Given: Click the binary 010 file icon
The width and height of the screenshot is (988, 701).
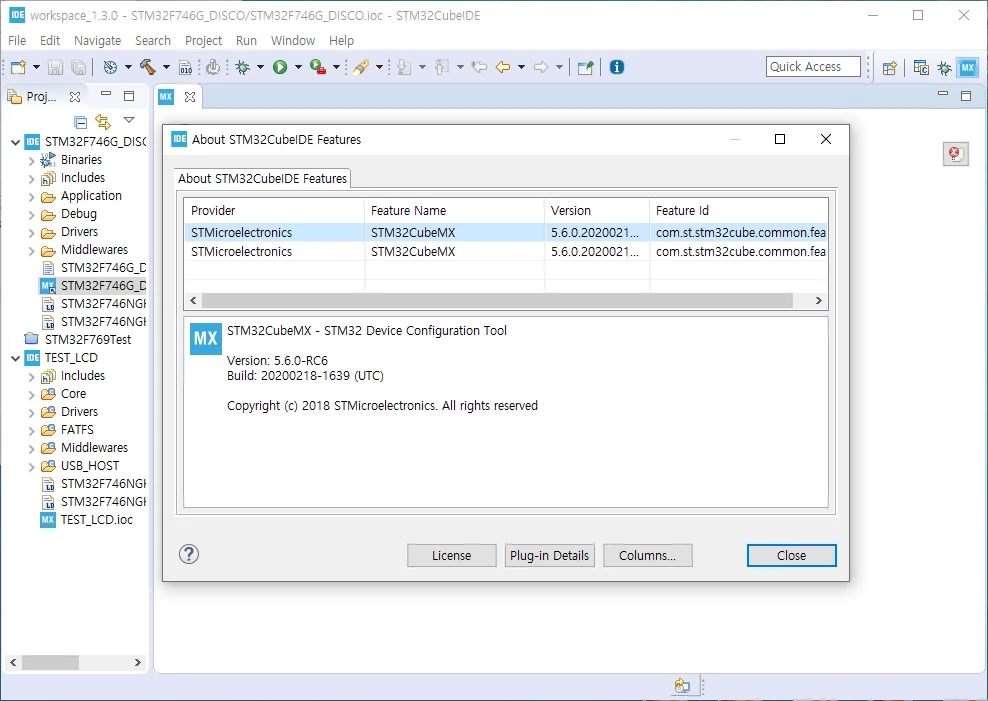Looking at the screenshot, I should tap(185, 67).
